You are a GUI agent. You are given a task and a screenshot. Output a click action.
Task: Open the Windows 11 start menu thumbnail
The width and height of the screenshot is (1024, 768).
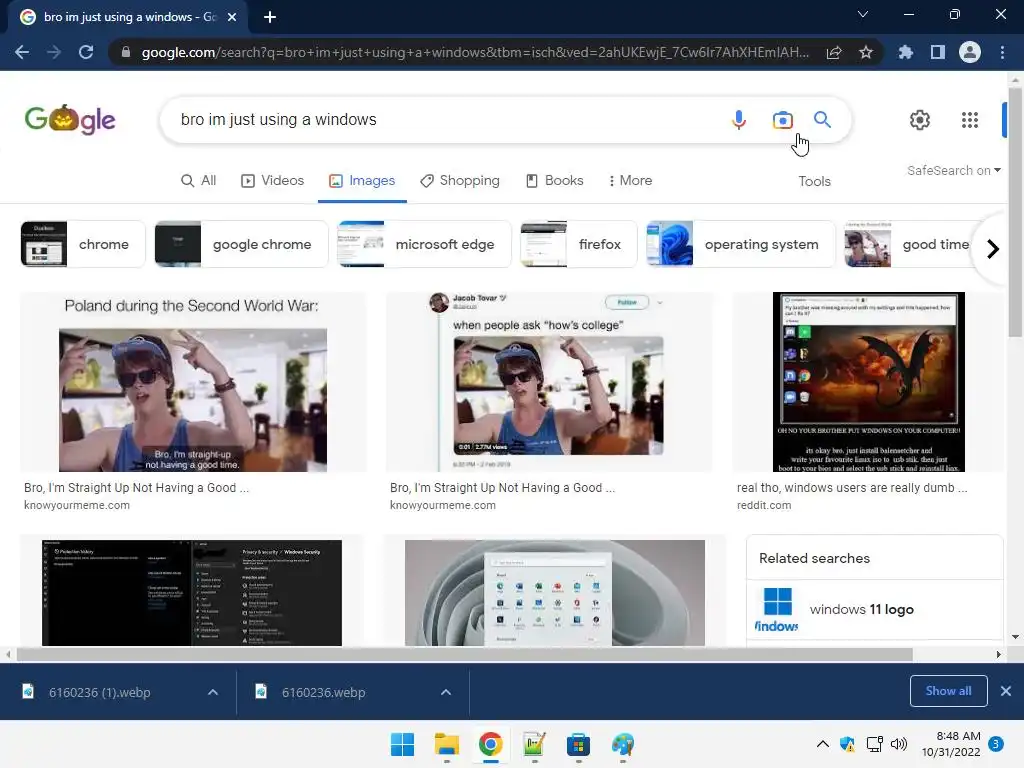tap(554, 593)
